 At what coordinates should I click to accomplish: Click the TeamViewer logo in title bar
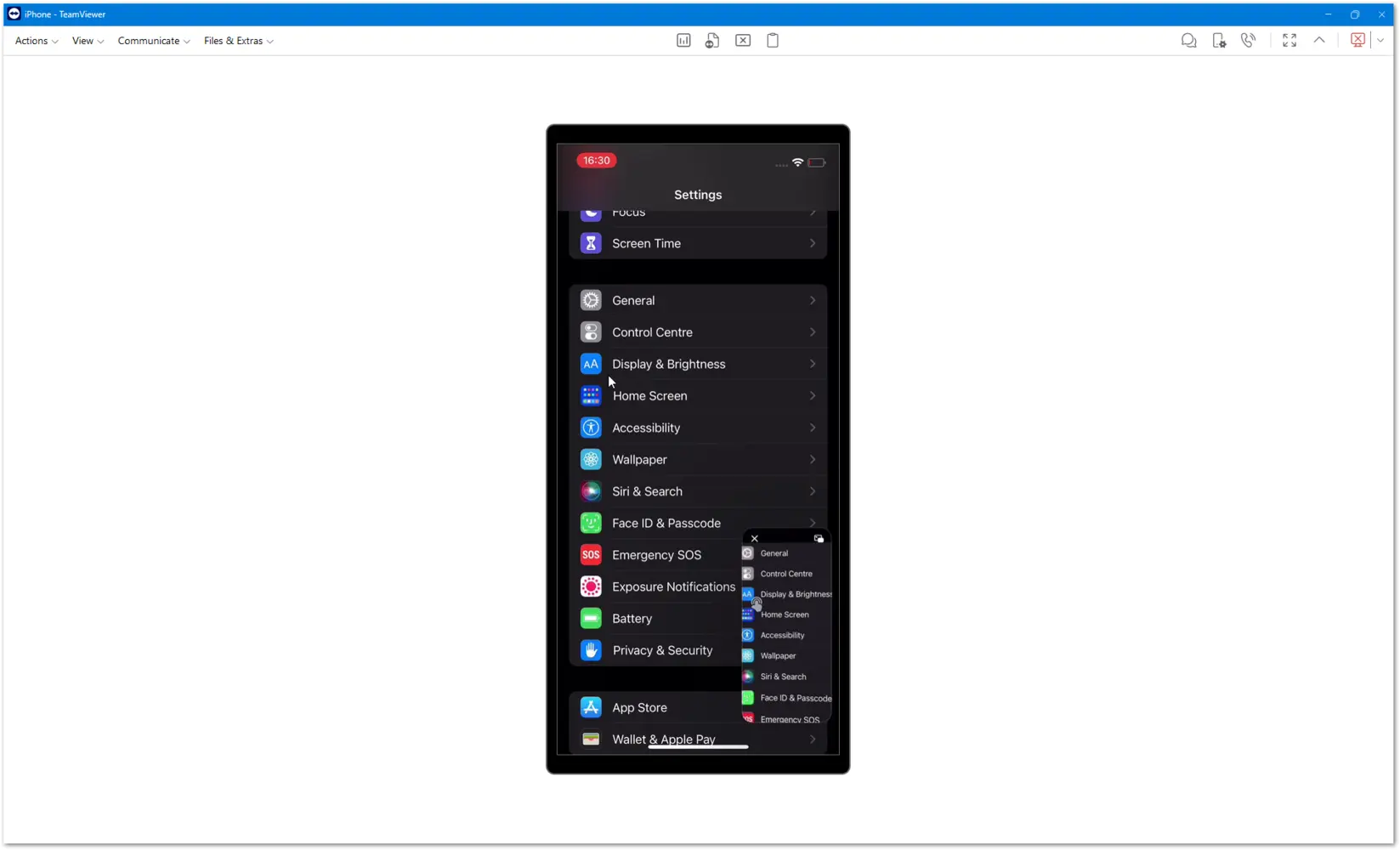(14, 14)
